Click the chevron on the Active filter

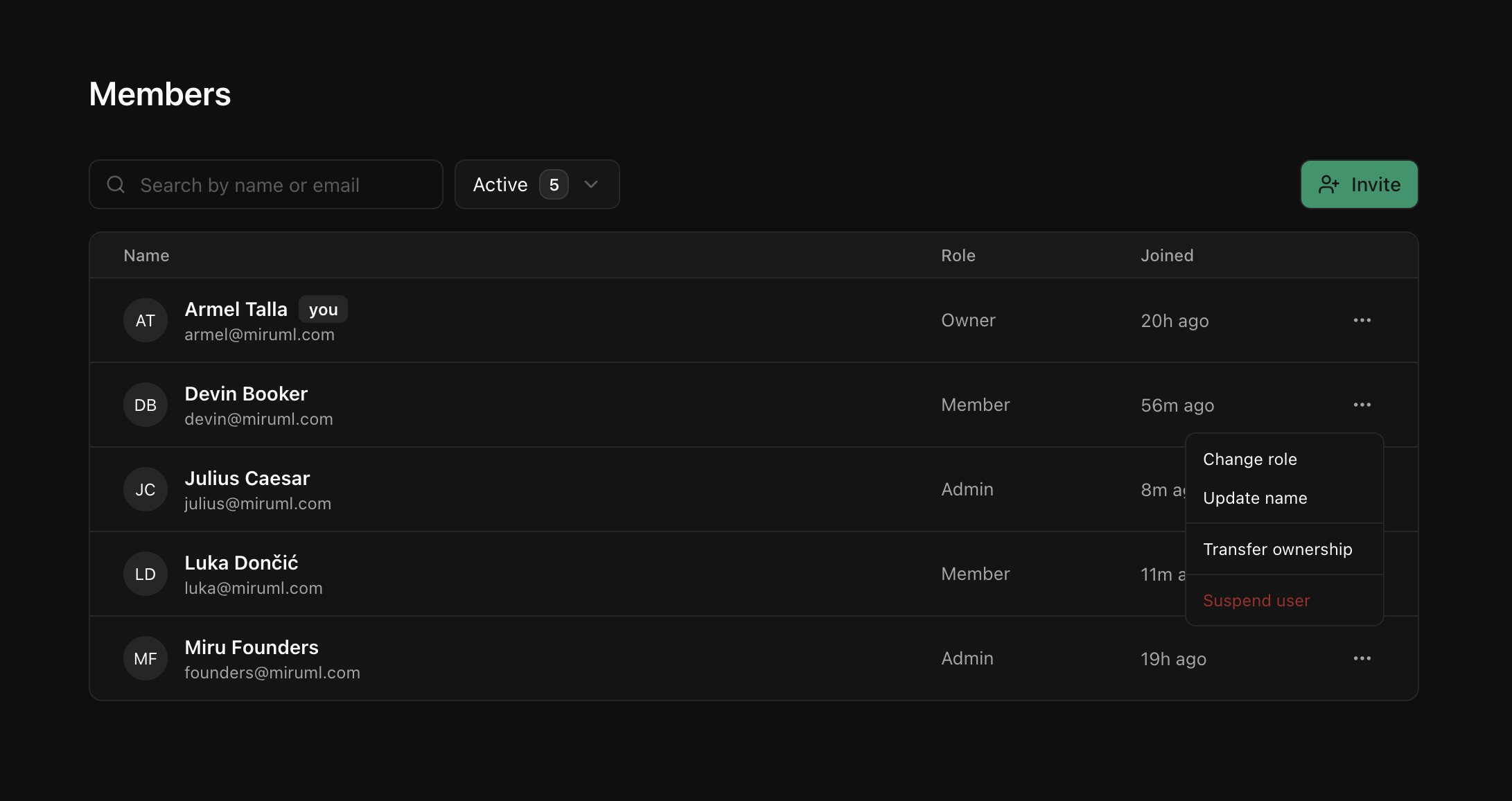591,184
